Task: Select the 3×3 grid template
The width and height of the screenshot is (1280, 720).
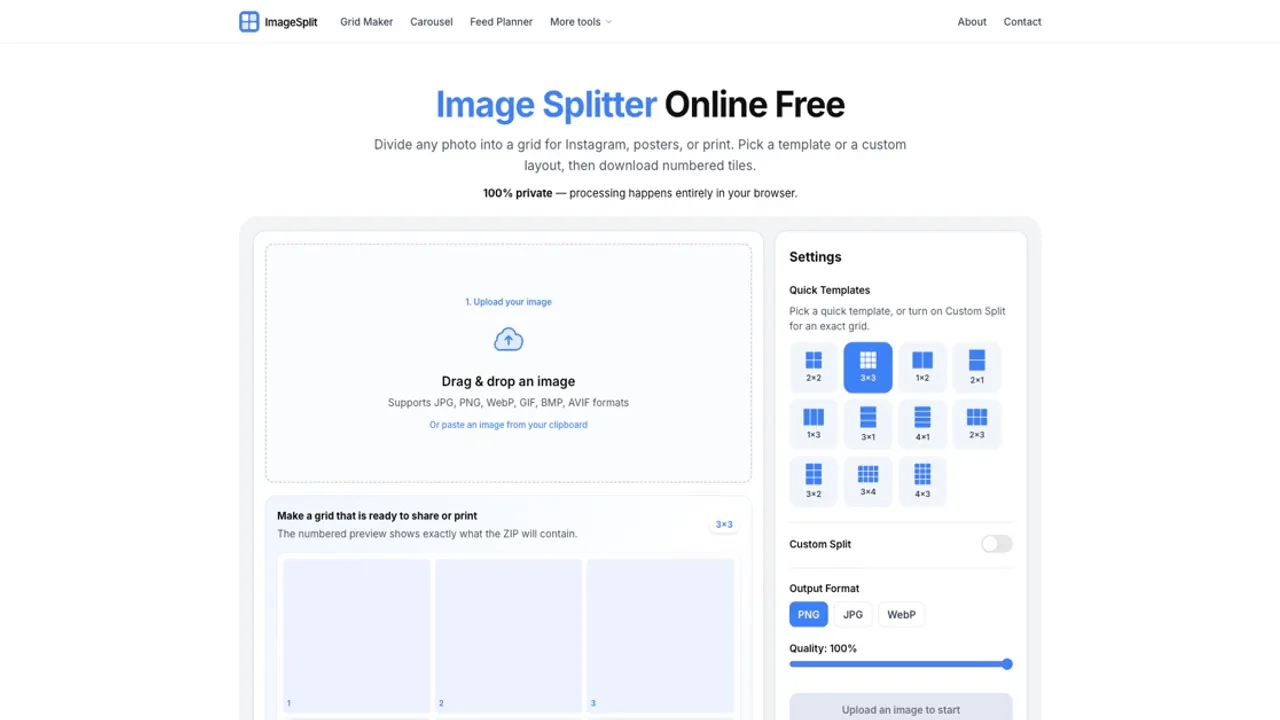Action: (x=868, y=367)
